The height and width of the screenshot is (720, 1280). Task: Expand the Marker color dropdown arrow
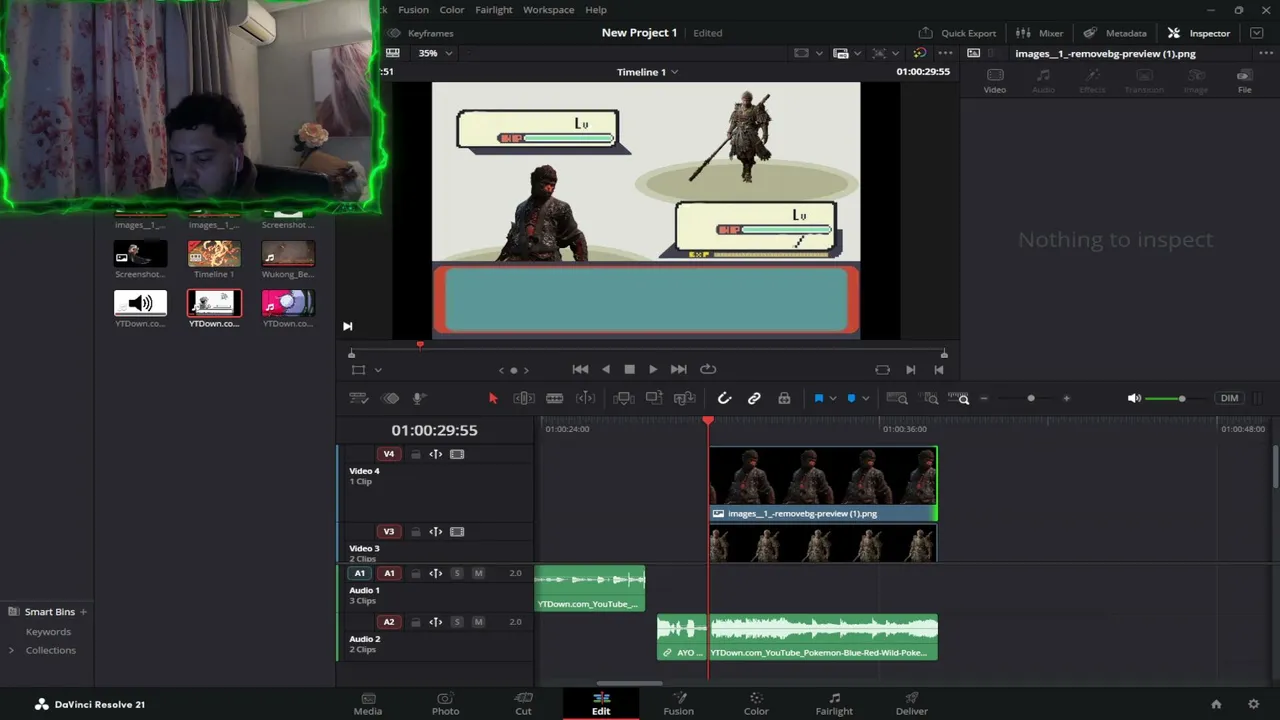[865, 398]
